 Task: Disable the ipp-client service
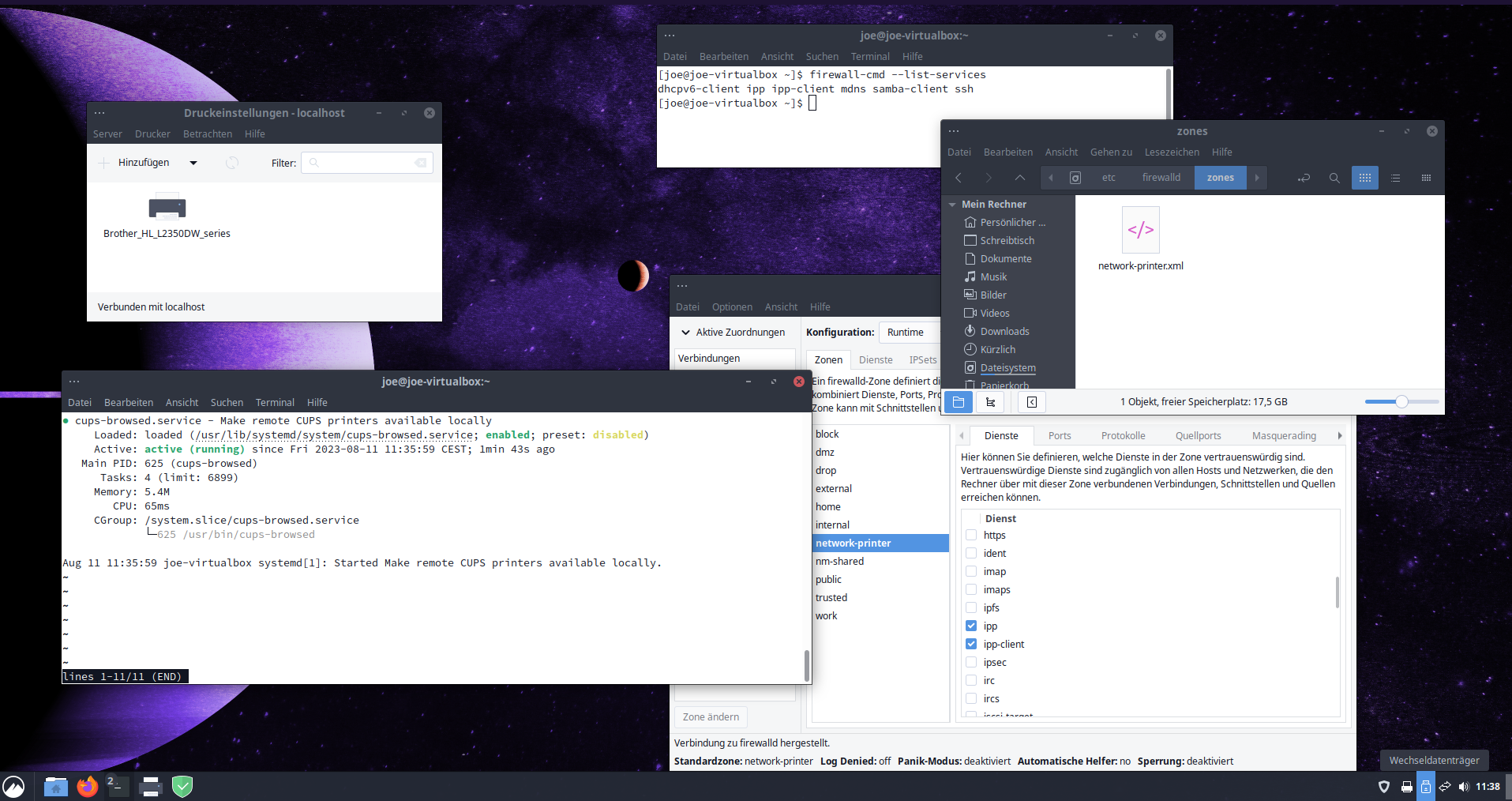tap(970, 644)
